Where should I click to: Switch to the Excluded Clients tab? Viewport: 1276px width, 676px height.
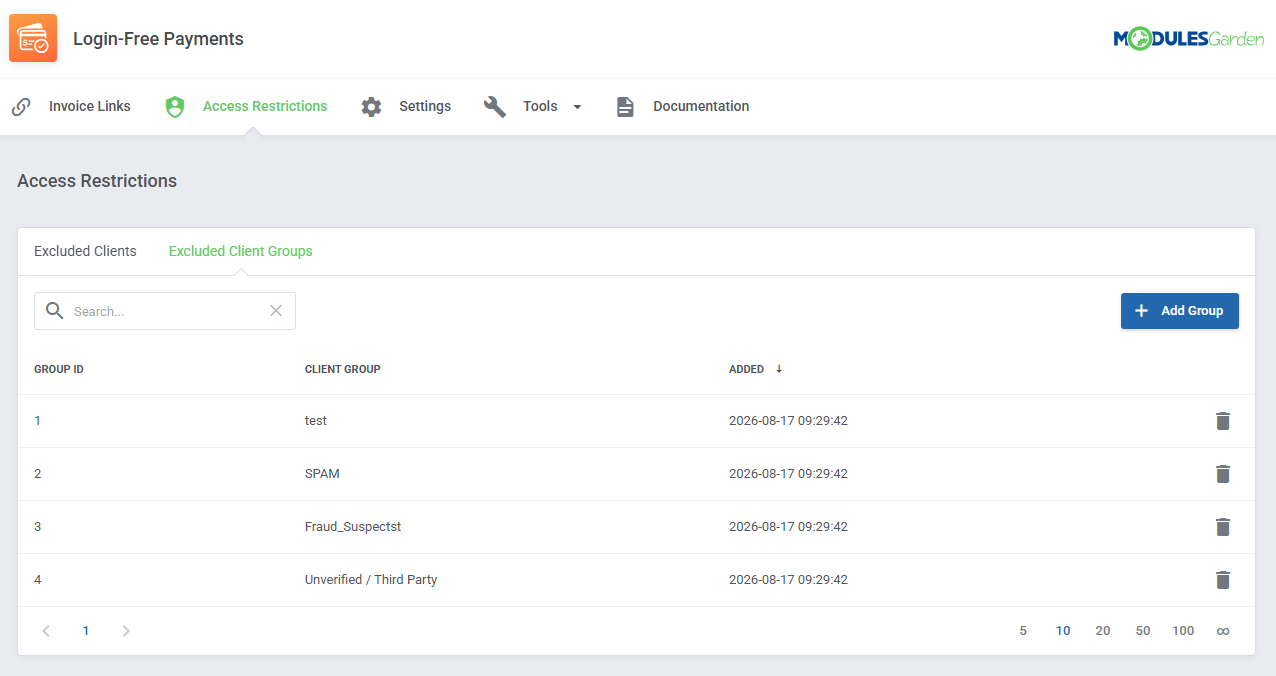pyautogui.click(x=85, y=251)
